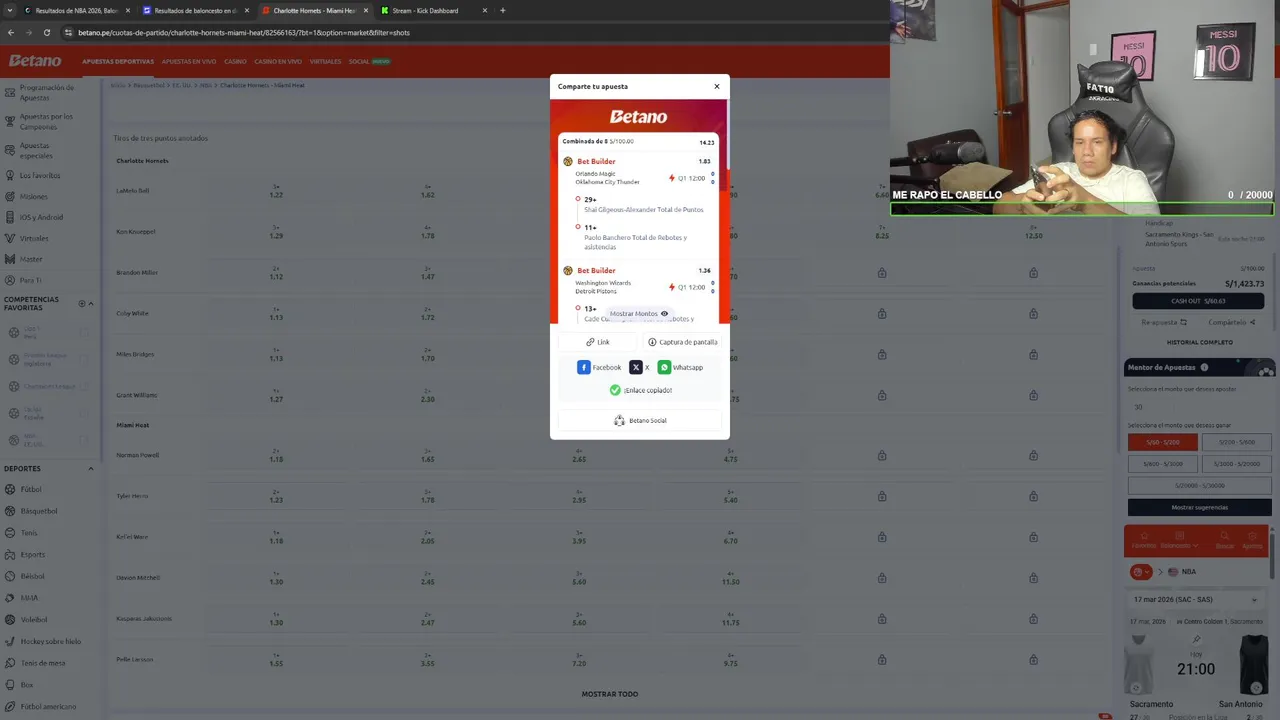Toggle Mostrar Montos eye visibility
1280x720 pixels.
click(x=664, y=313)
